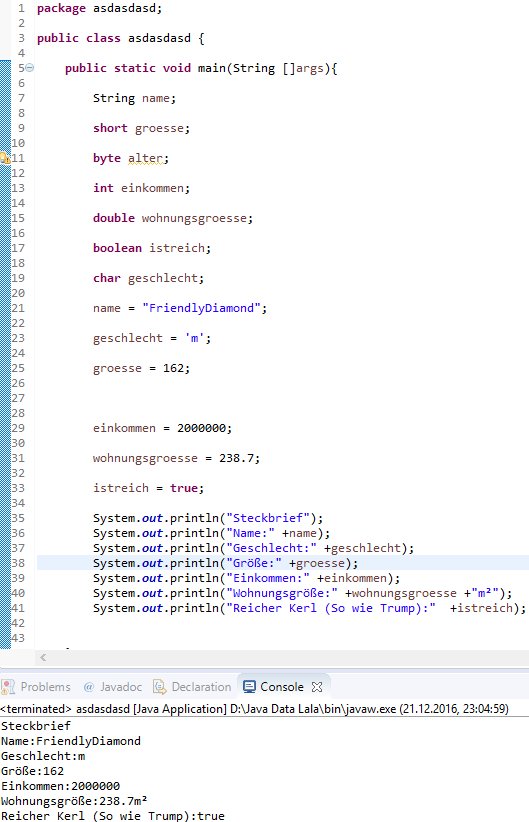Click console output Reicher Kerl line
The width and height of the screenshot is (529, 822).
pyautogui.click(x=113, y=816)
